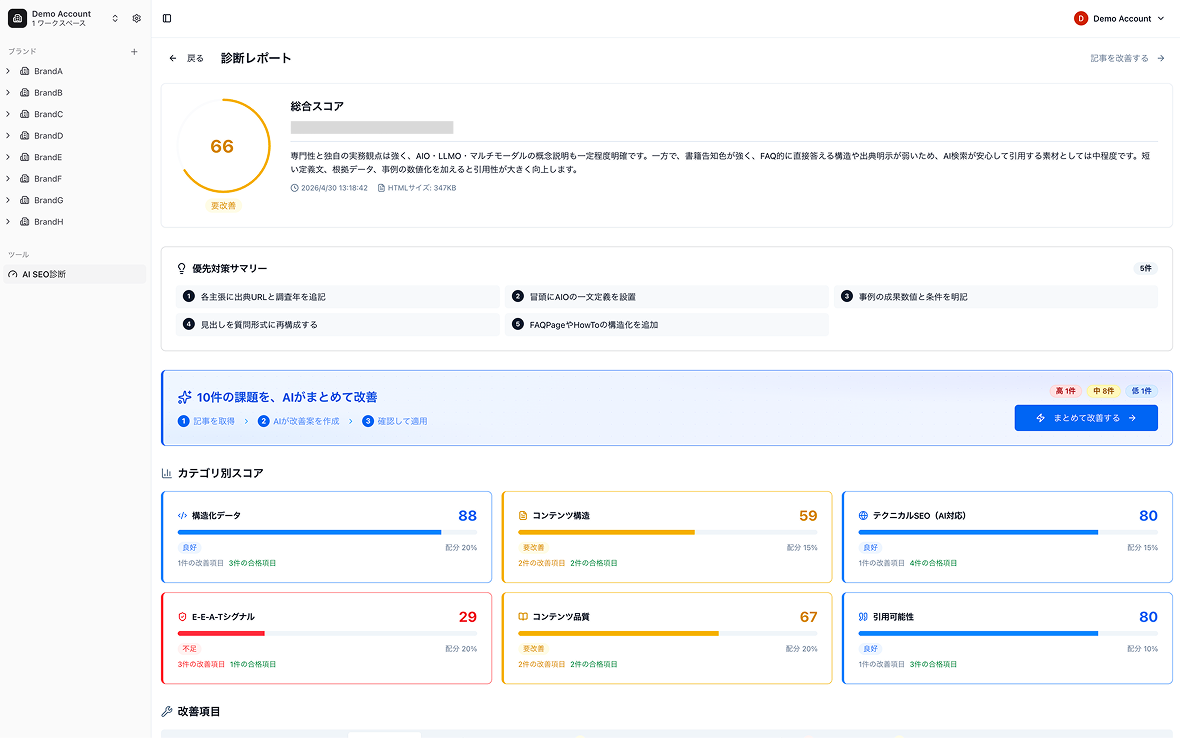This screenshot has width=1180, height=738.
Task: Click the Demo Account logo icon in sidebar
Action: (x=17, y=18)
